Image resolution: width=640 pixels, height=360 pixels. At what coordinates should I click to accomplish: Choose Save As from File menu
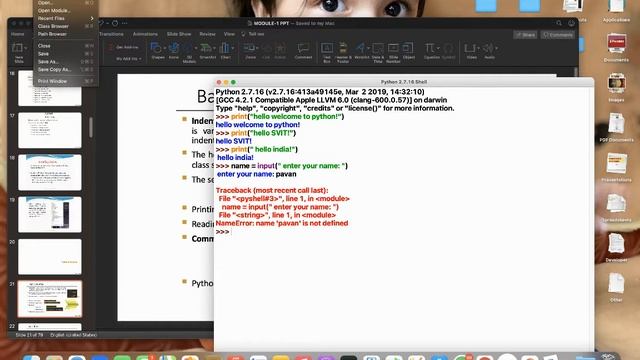(x=65, y=62)
